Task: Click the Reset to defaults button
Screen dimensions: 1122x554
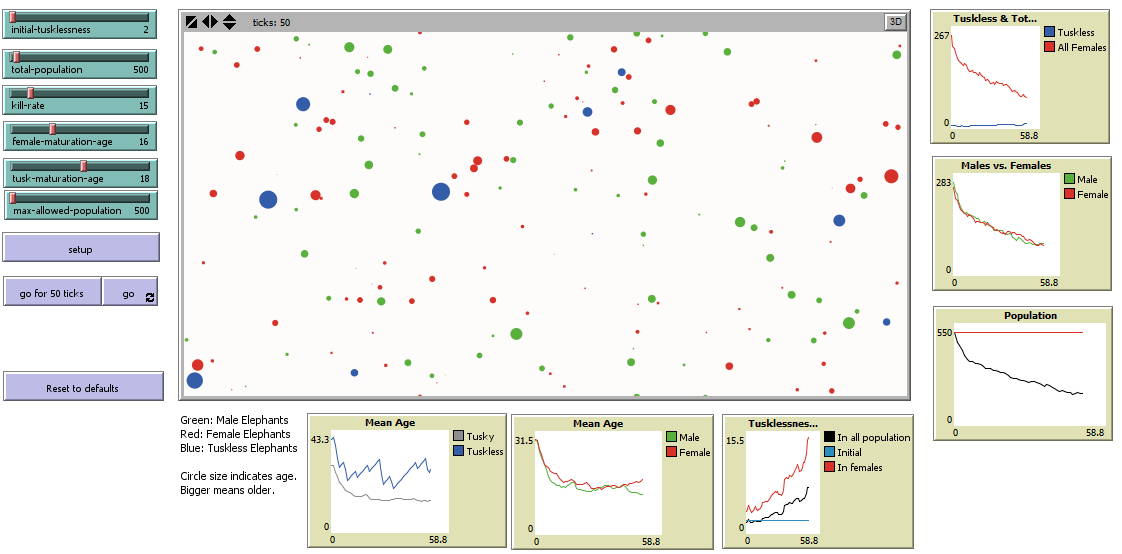Action: click(83, 387)
